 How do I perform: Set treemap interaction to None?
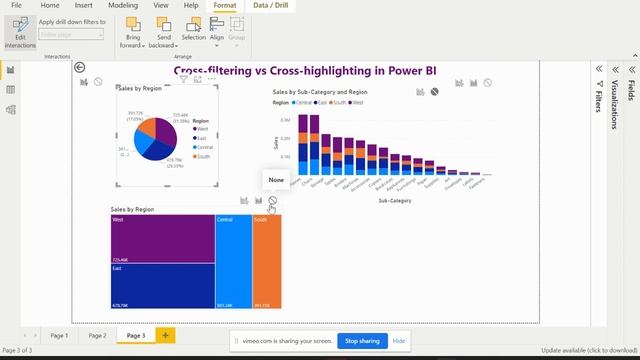pos(273,200)
